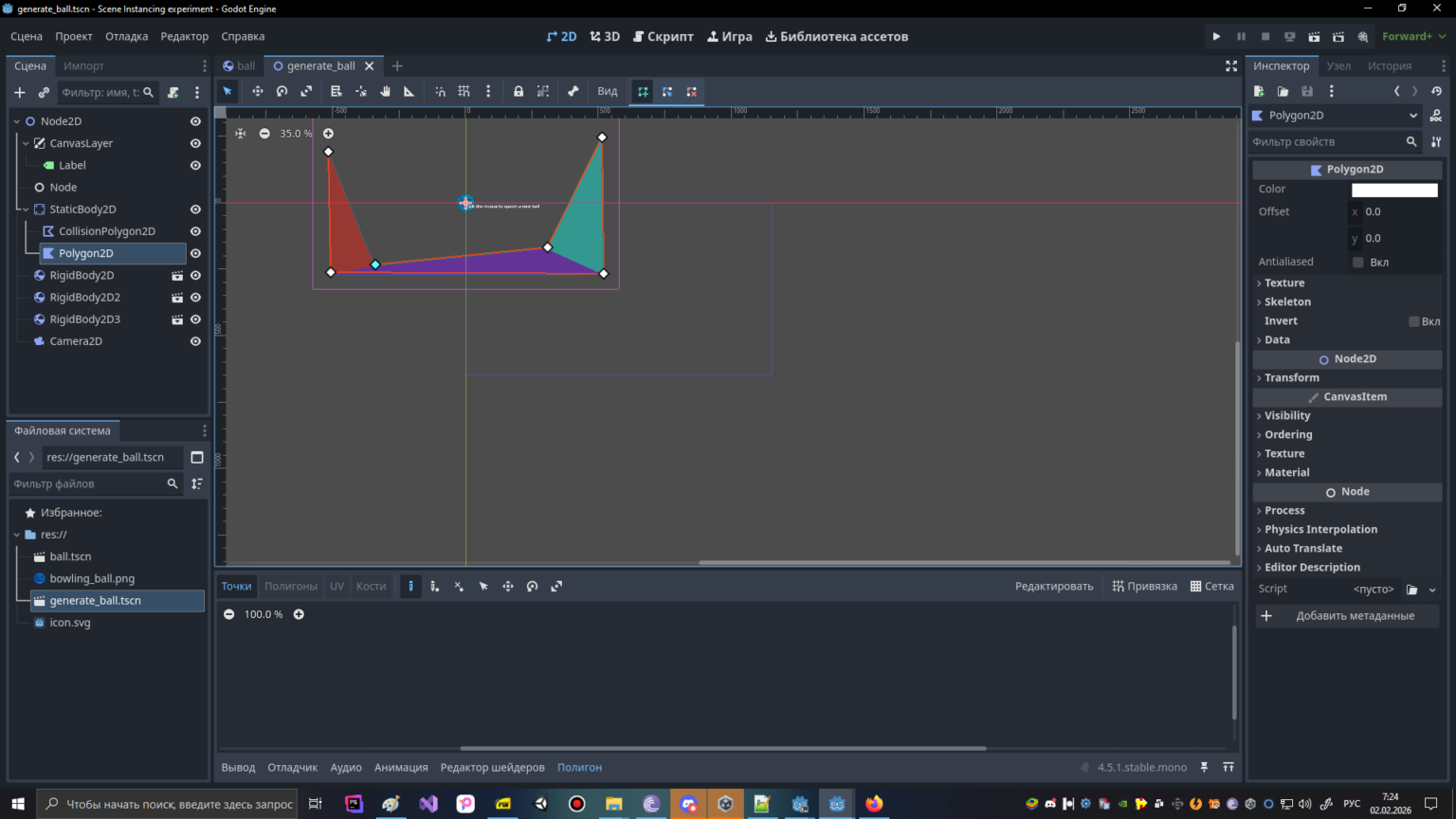This screenshot has height=819, width=1456.
Task: Click the viewport horizontal scrollbar
Action: 964,562
